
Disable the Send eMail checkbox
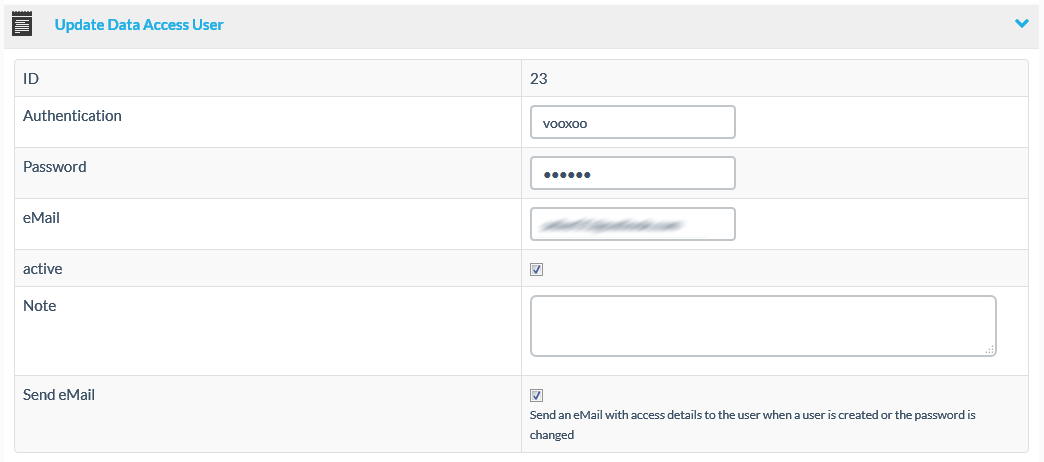[536, 395]
